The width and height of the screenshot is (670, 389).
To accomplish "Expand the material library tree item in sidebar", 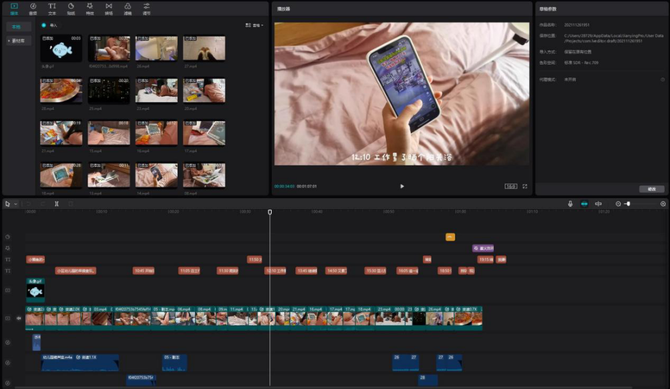I will [17, 41].
